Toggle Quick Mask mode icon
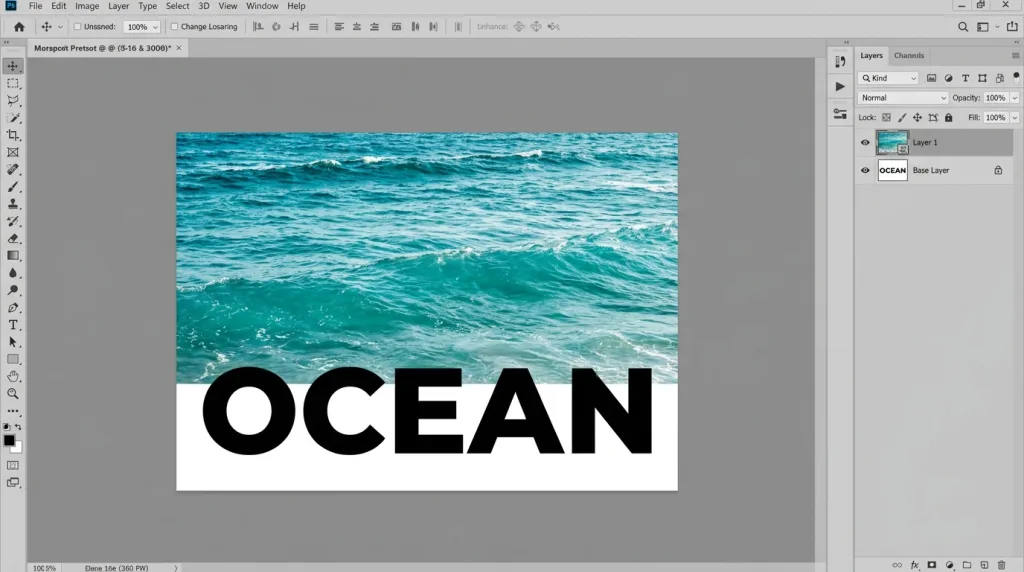Image resolution: width=1024 pixels, height=572 pixels. click(13, 466)
